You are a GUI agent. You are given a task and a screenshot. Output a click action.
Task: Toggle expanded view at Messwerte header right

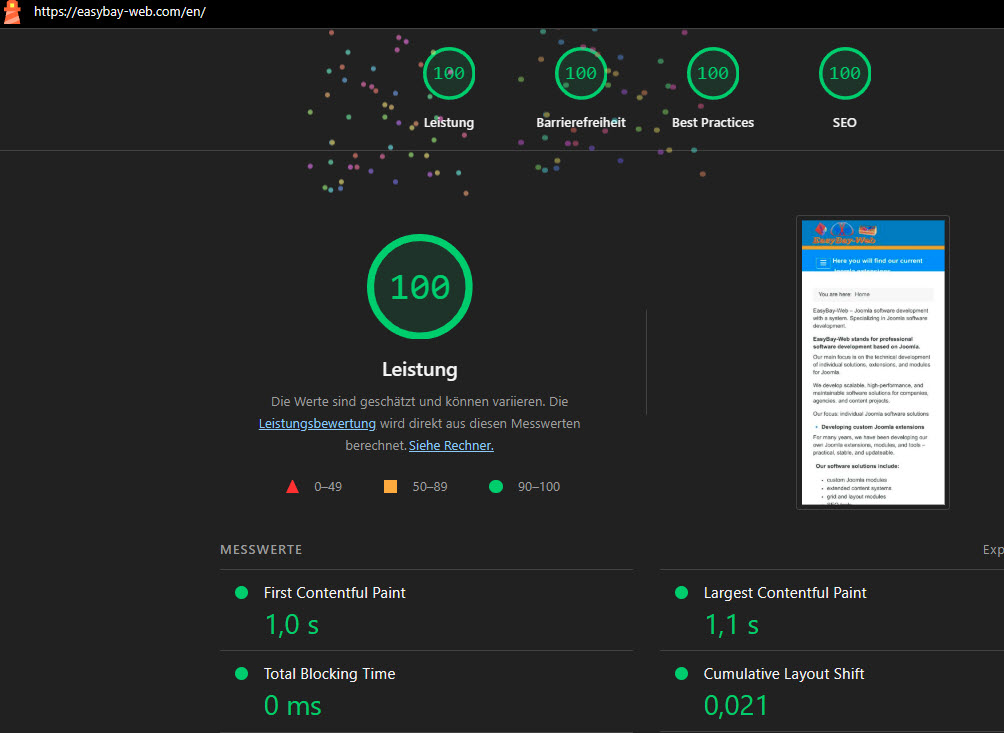(992, 550)
